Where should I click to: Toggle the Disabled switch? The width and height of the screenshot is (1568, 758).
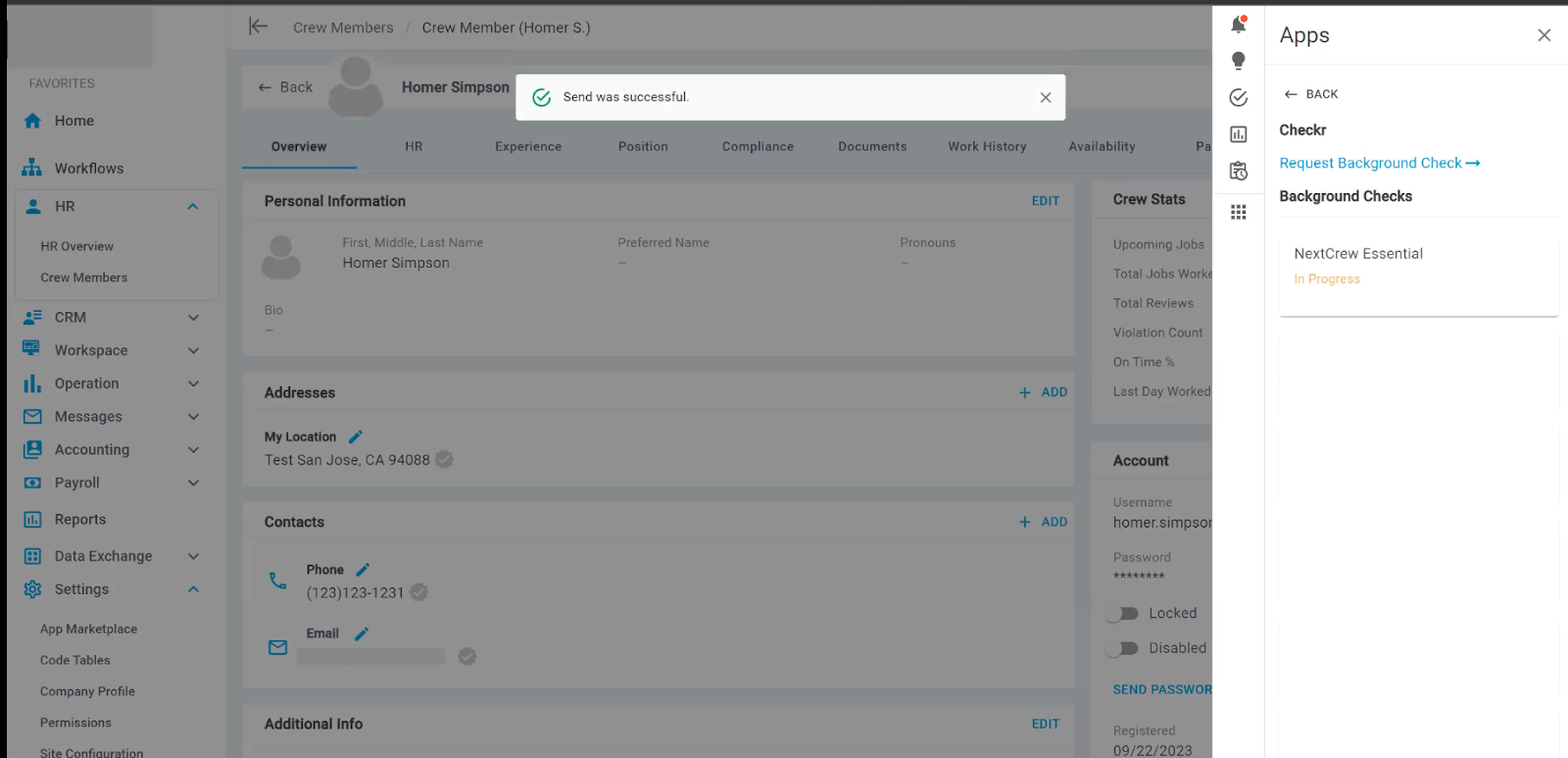[x=1122, y=648]
